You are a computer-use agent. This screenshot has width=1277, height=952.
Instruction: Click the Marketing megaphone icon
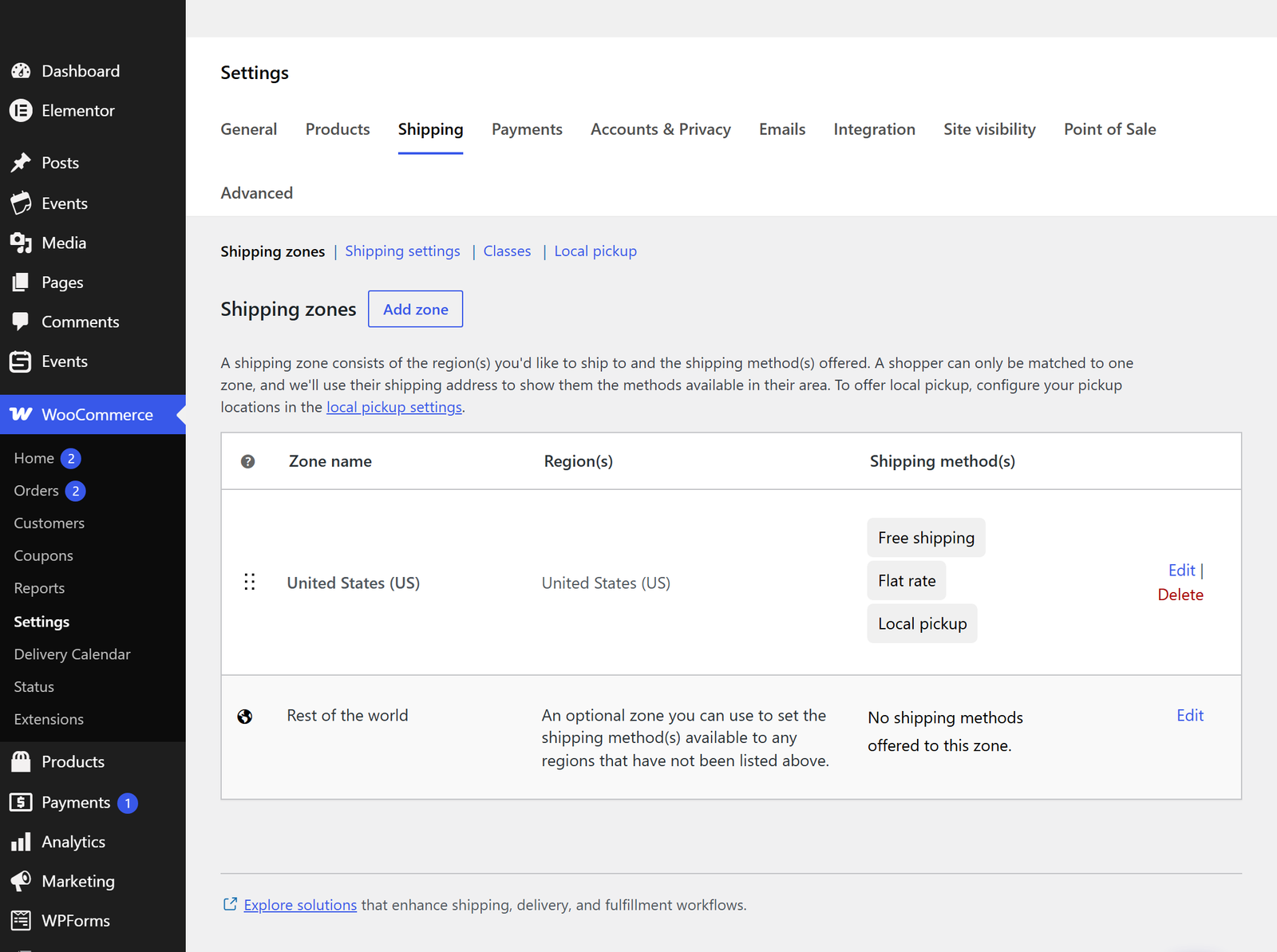21,881
